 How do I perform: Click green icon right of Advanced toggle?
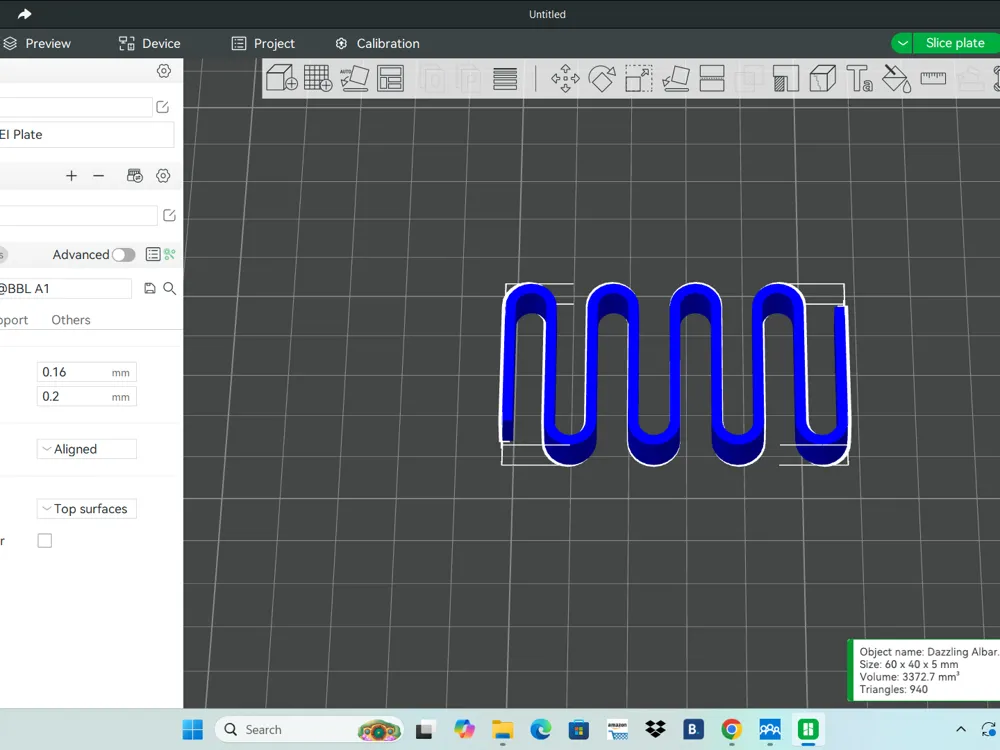click(170, 254)
